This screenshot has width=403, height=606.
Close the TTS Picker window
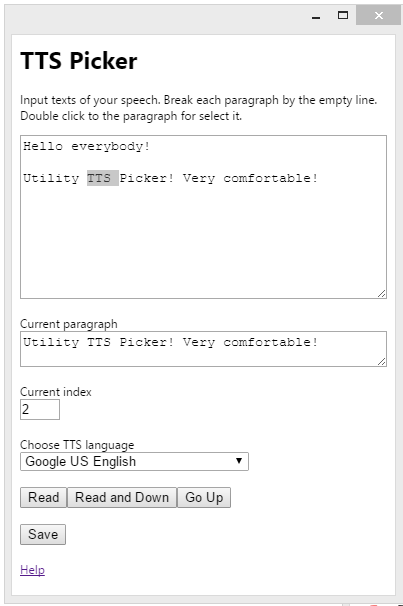pyautogui.click(x=378, y=15)
